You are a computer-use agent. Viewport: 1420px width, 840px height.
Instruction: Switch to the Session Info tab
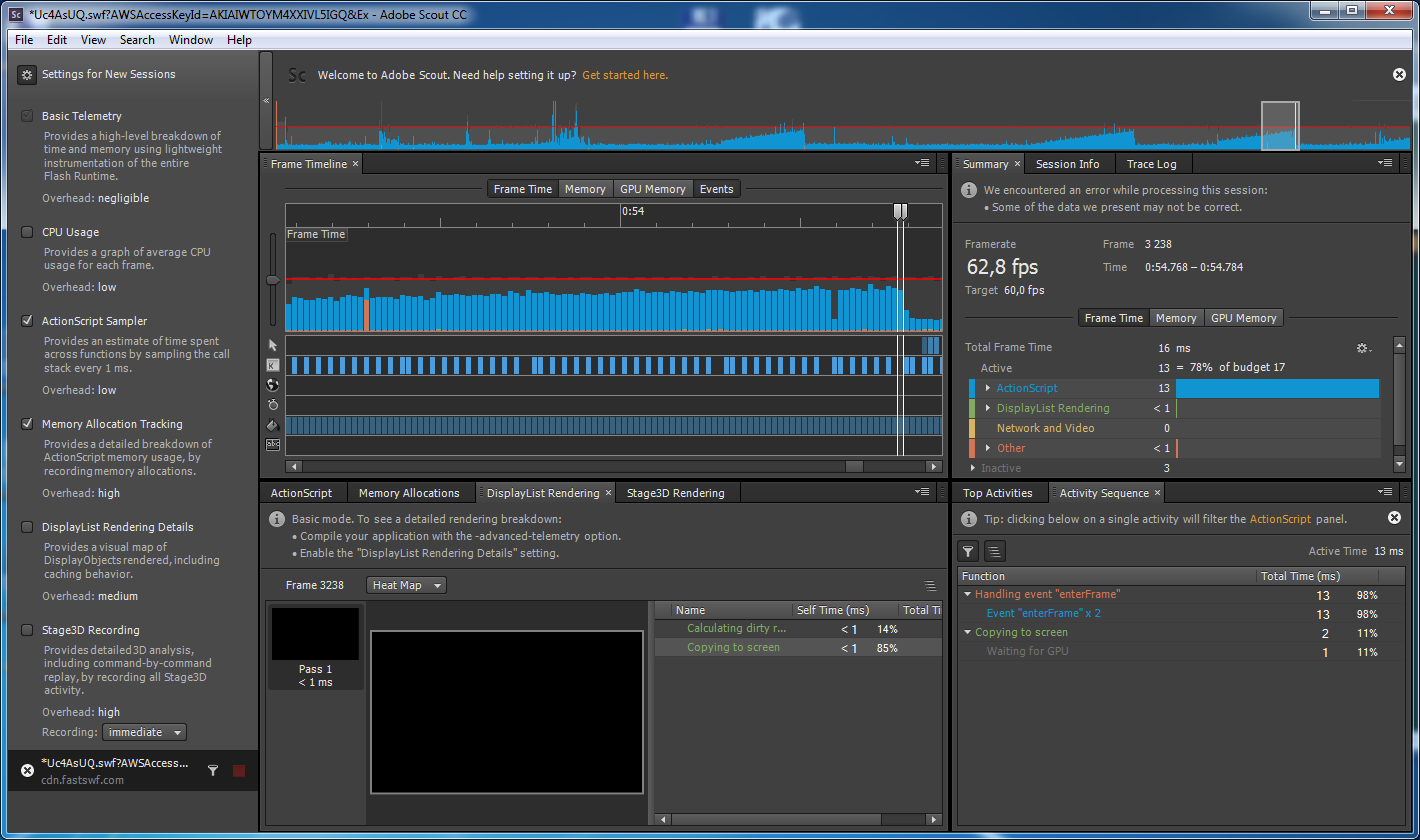point(1067,164)
